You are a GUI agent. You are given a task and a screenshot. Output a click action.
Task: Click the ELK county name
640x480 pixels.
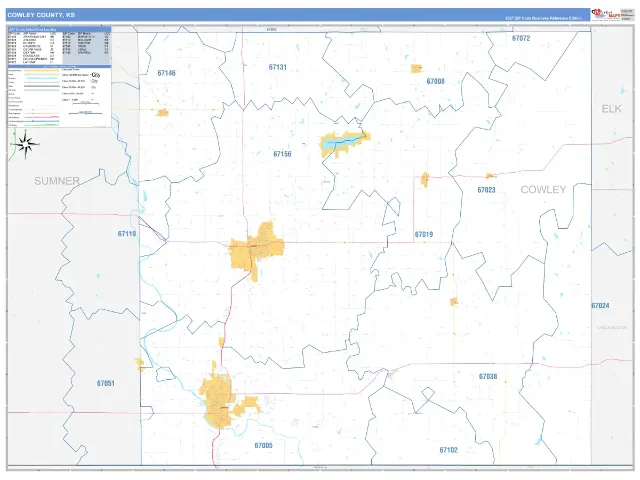[611, 109]
